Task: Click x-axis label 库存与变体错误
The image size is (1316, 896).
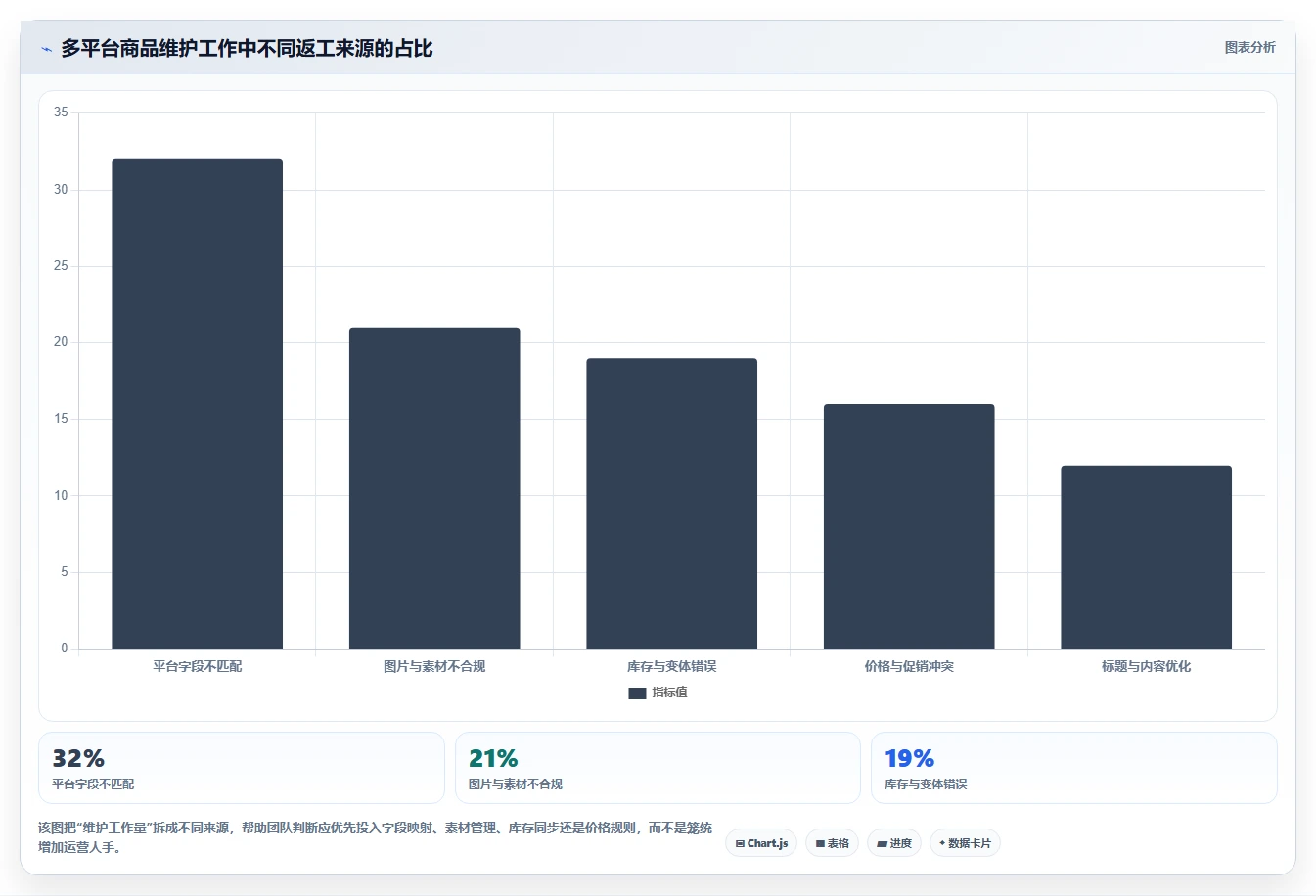Action: tap(671, 666)
